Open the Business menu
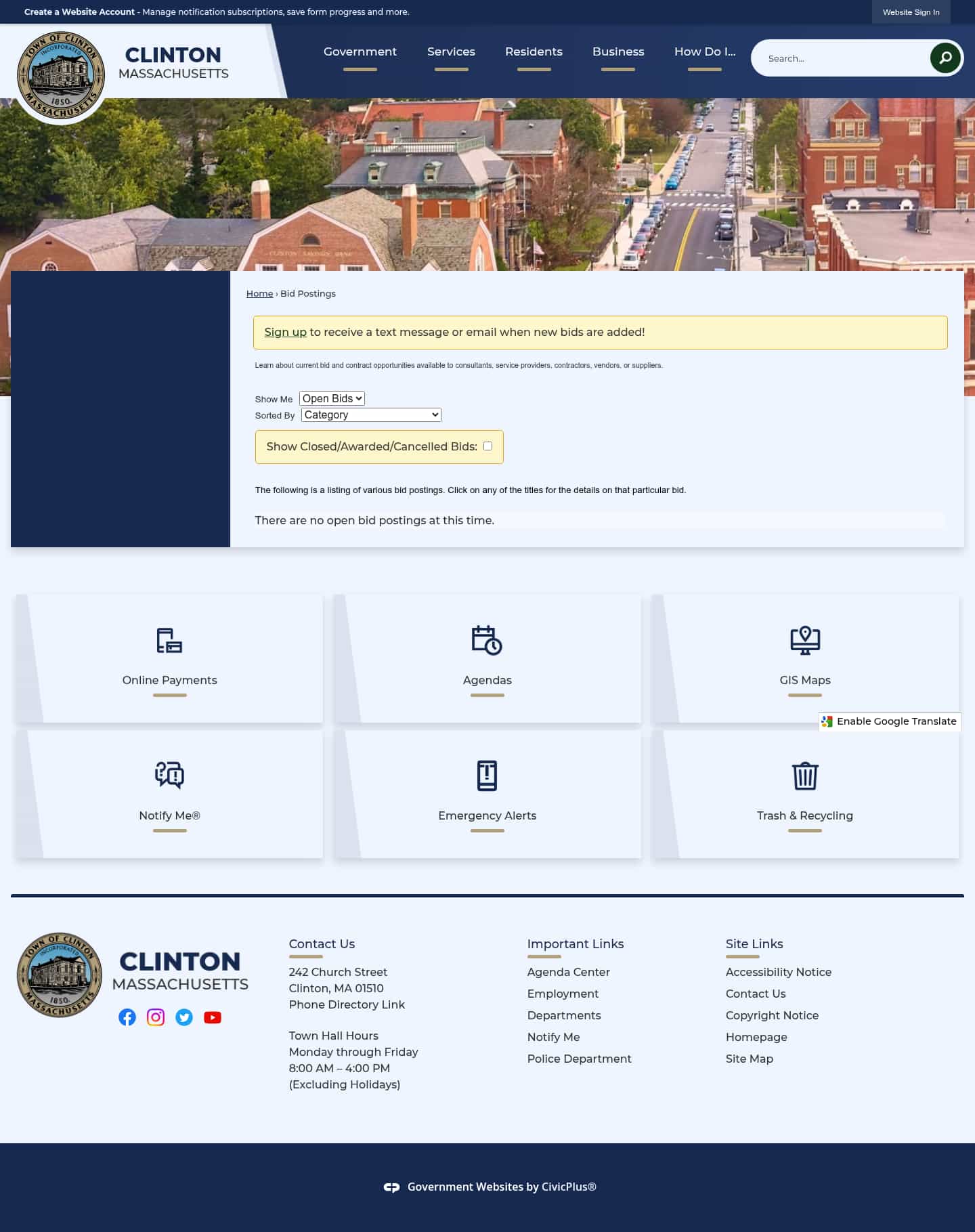The width and height of the screenshot is (975, 1232). (x=618, y=51)
